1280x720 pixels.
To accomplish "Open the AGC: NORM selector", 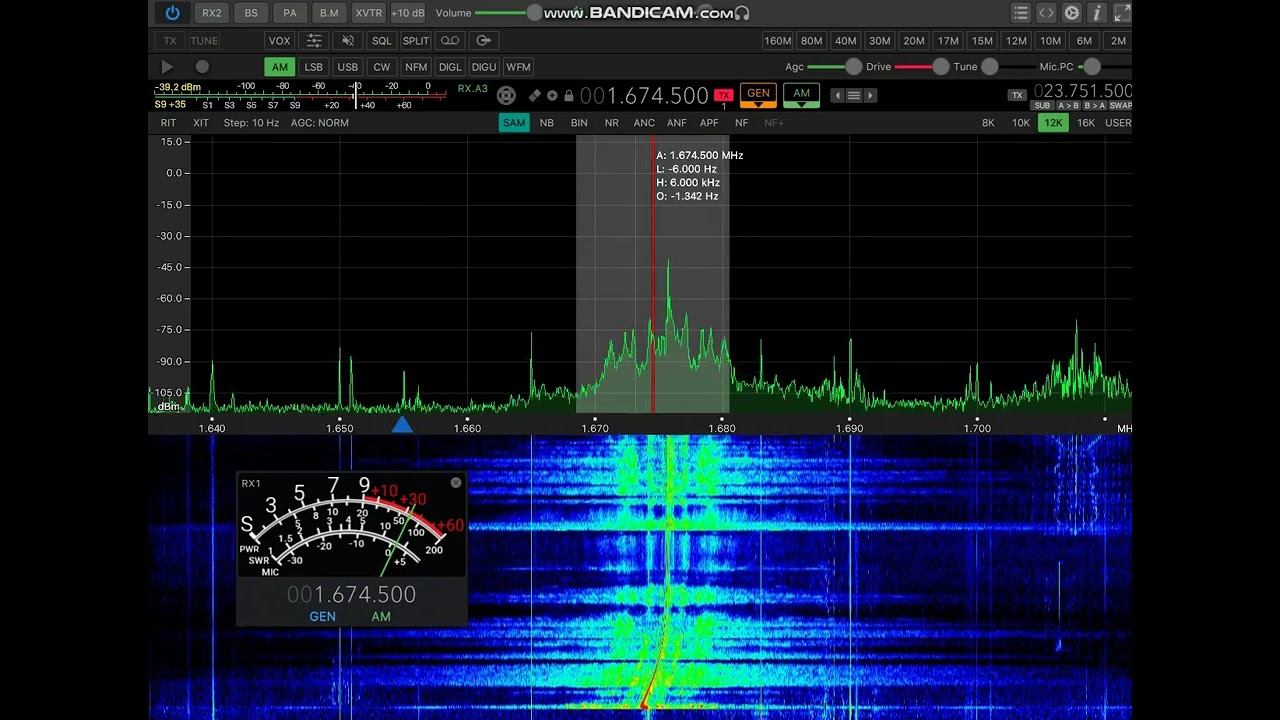I will click(320, 123).
